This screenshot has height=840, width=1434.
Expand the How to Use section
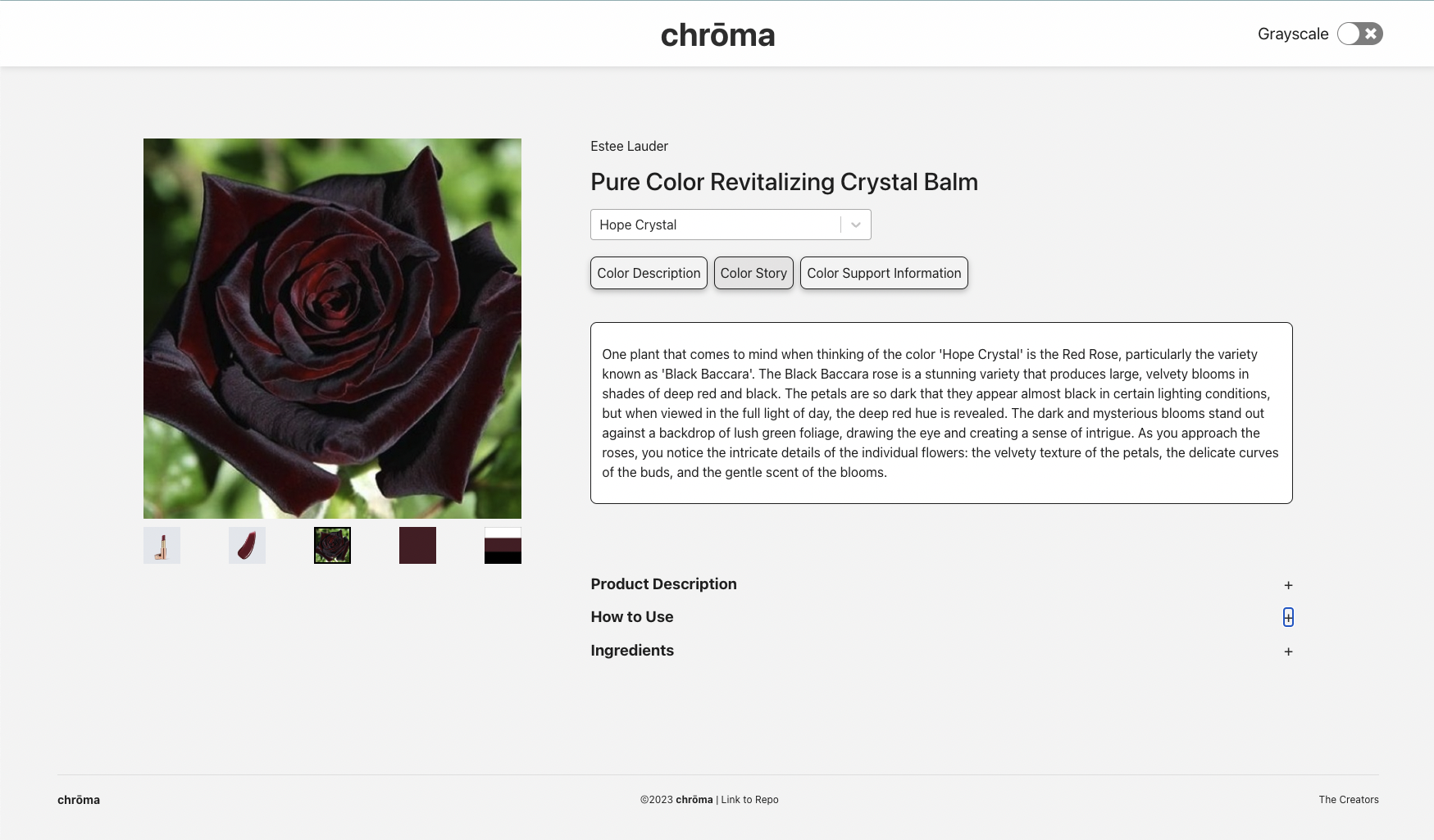(1288, 617)
